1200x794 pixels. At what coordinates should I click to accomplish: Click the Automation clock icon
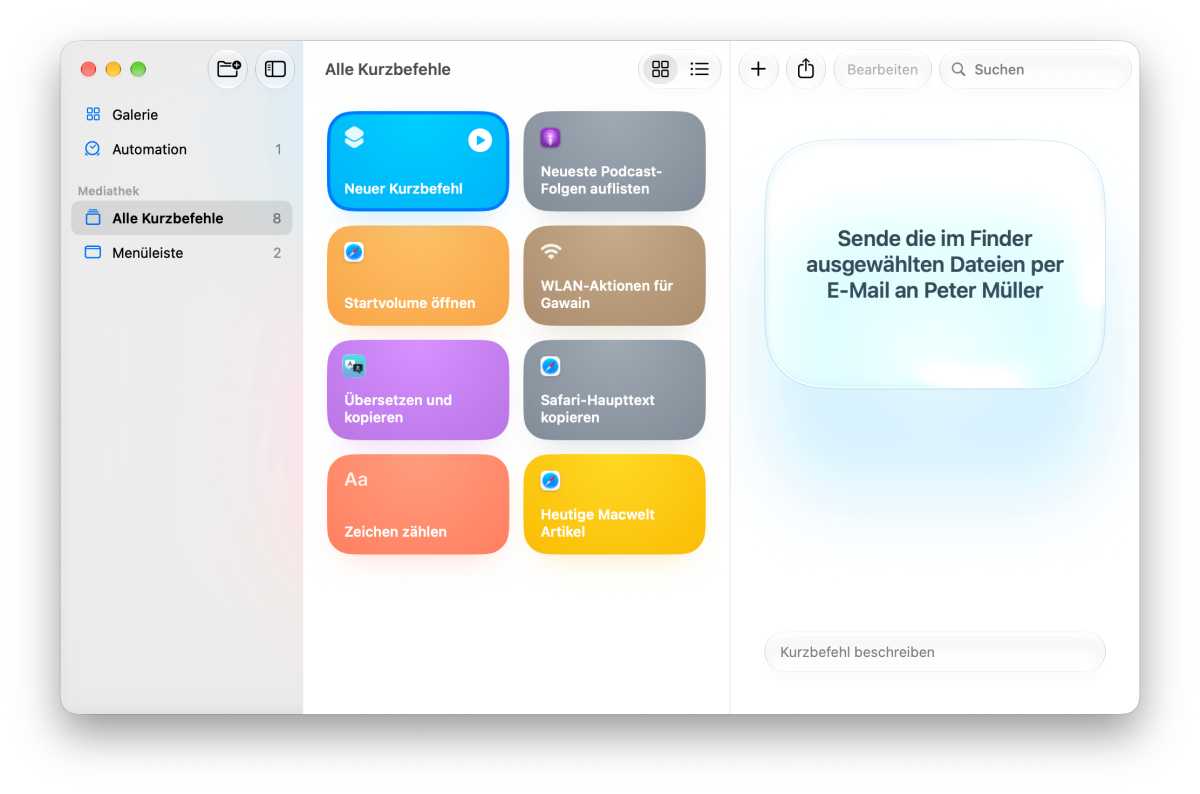pyautogui.click(x=93, y=148)
